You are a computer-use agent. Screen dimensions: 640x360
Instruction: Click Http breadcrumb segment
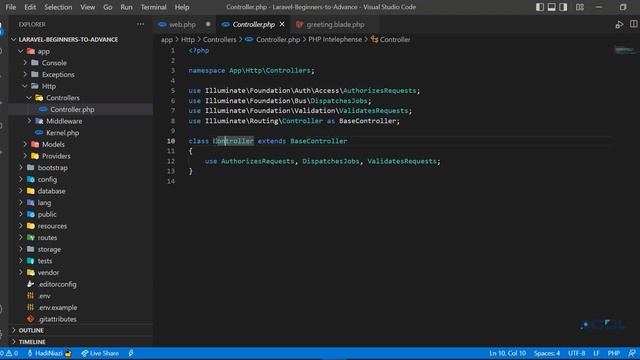[188, 40]
